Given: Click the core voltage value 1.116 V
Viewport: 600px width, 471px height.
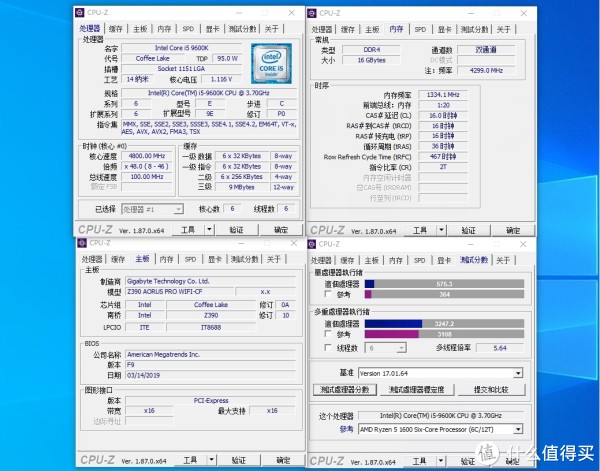Looking at the screenshot, I should click(x=221, y=79).
